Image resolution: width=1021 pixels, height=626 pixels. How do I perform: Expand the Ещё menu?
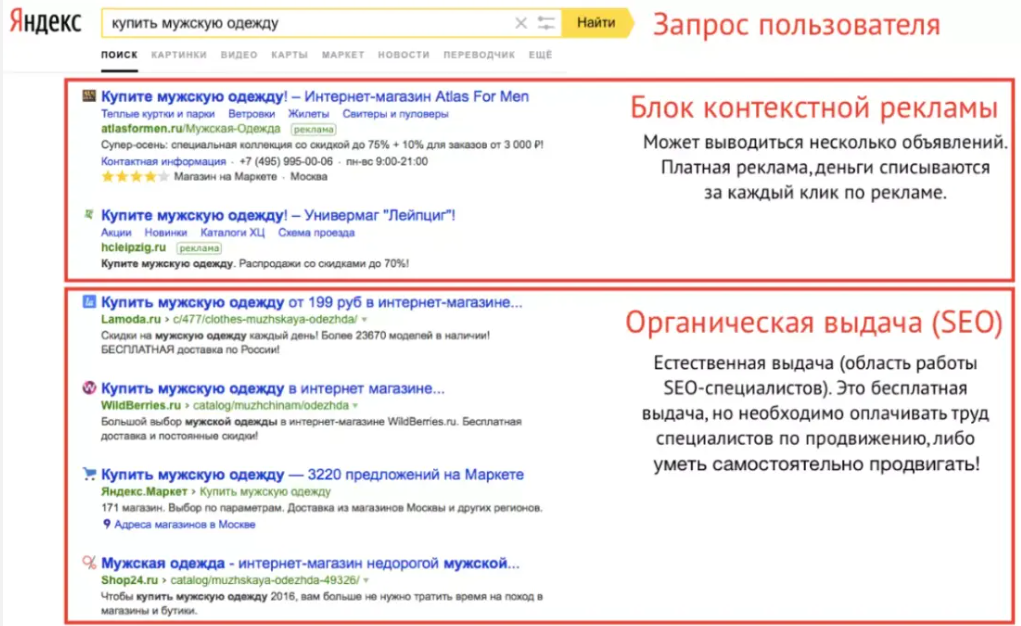pyautogui.click(x=540, y=55)
